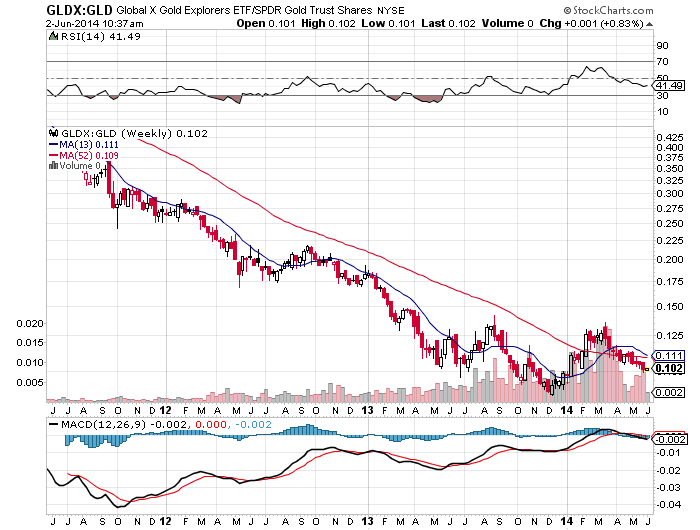
Task: Click the GLDX:GLD ticker title
Action: point(79,10)
